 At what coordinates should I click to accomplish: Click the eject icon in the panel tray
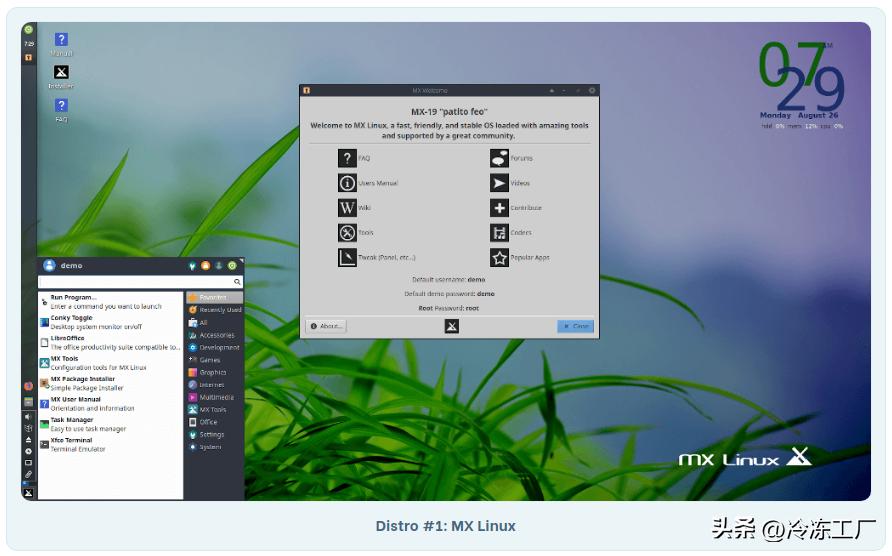[x=28, y=440]
